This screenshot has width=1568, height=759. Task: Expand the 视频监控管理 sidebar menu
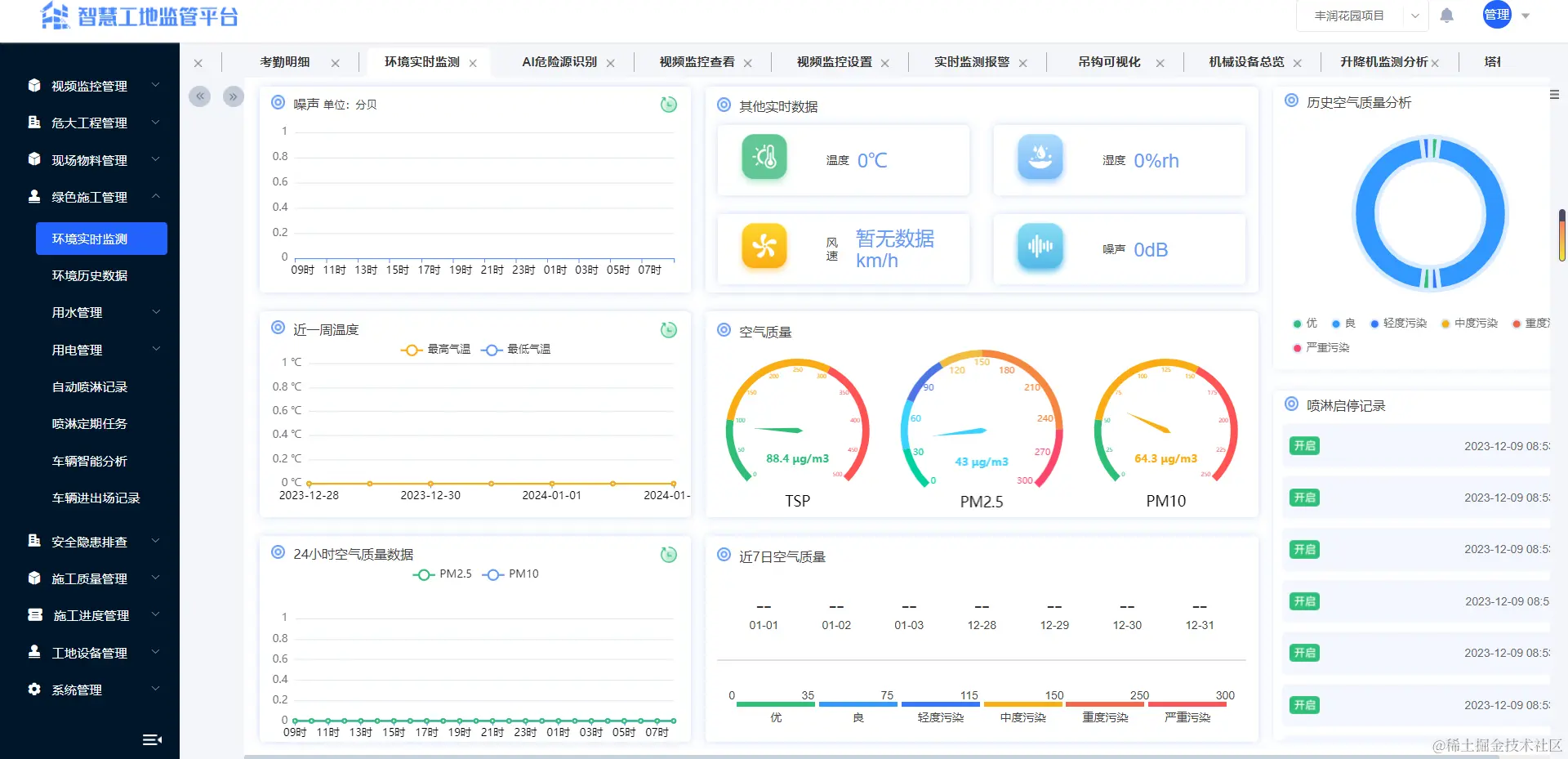[90, 86]
